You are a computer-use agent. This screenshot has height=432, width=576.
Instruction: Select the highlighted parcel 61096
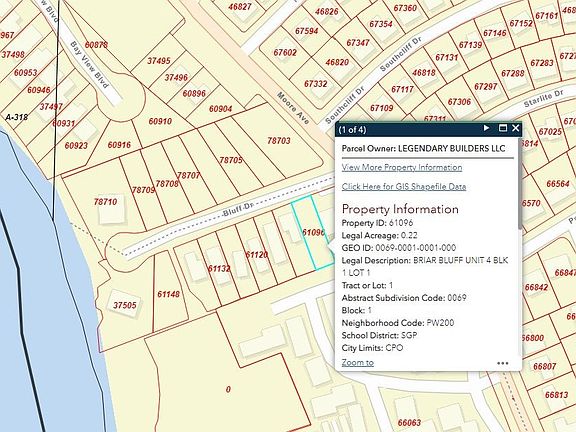(313, 233)
